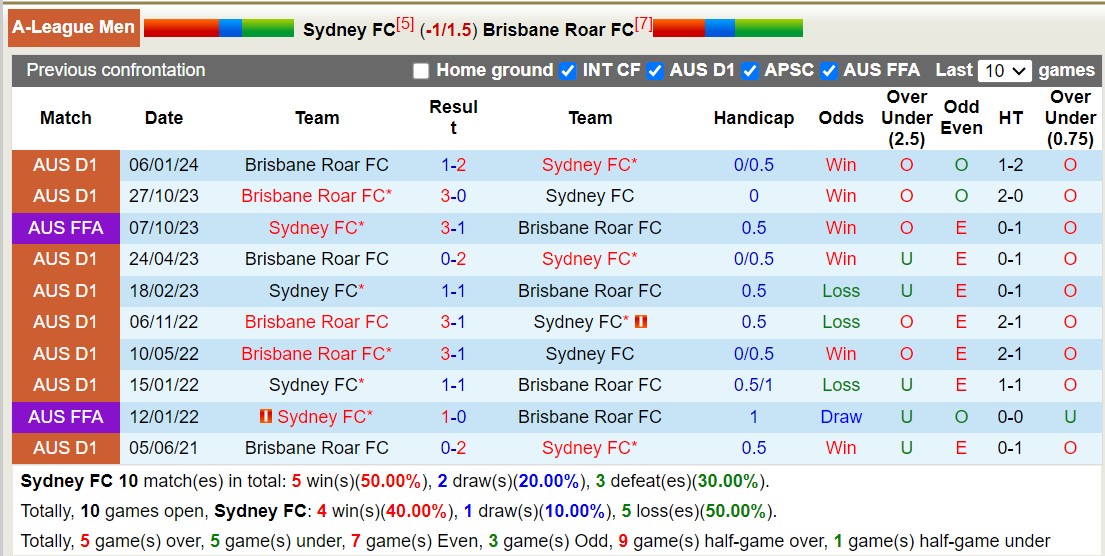Open the 0-2 result from 24/04/23

coord(453,259)
